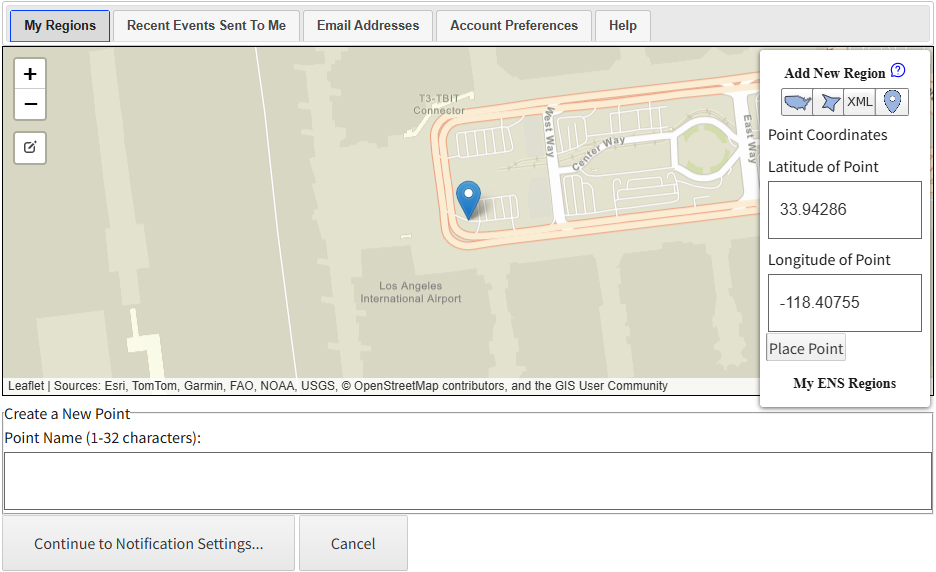Viewport: 936px width, 572px height.
Task: Click the edit layers icon on the map
Action: 30,147
